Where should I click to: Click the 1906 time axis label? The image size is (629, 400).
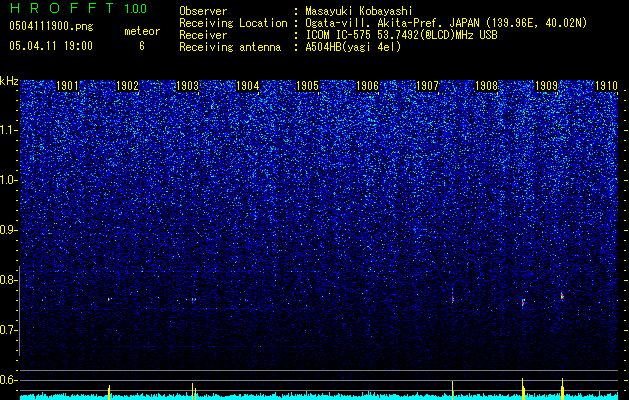click(x=367, y=86)
